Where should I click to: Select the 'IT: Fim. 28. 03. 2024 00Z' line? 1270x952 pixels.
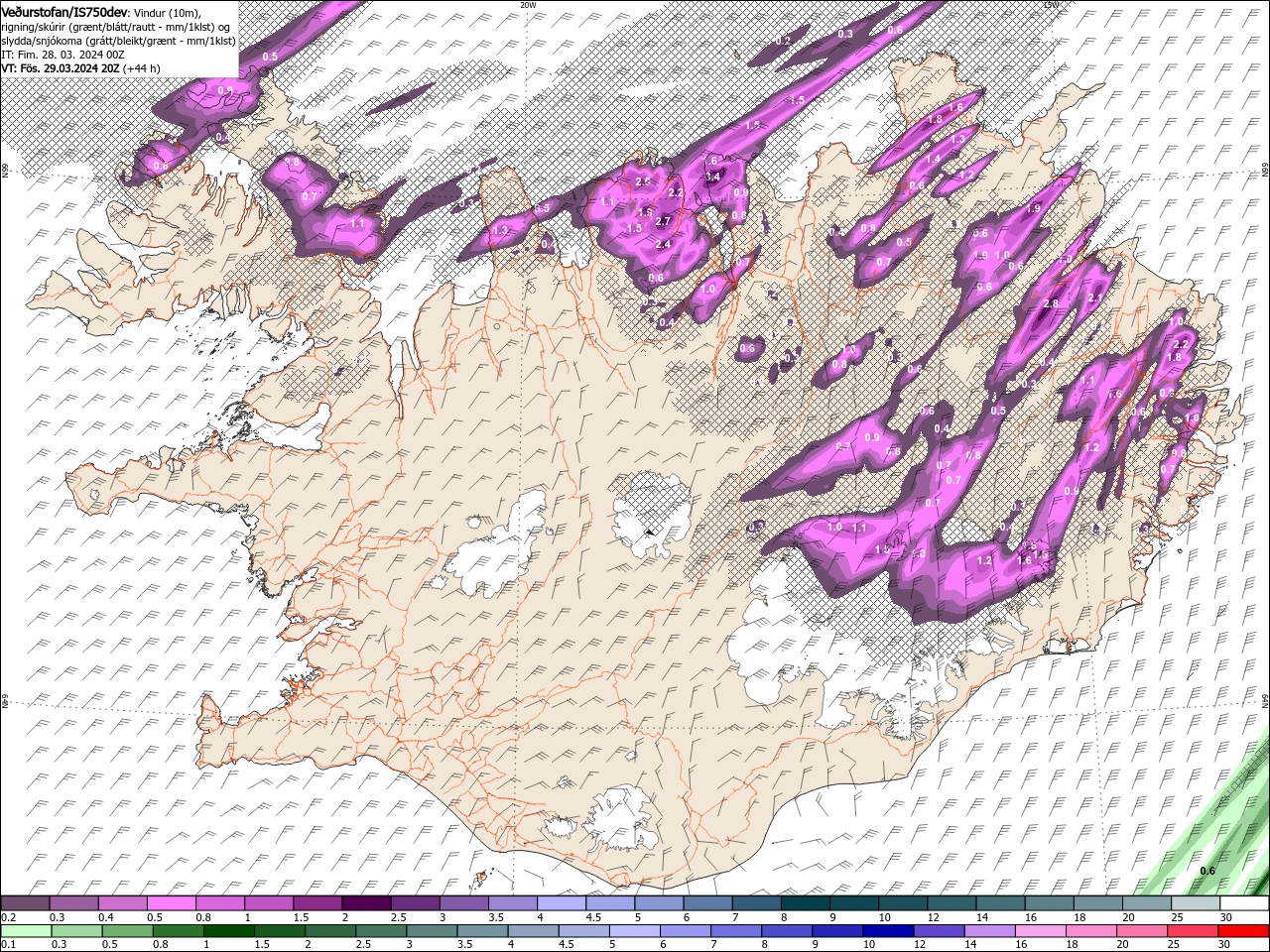click(x=63, y=55)
